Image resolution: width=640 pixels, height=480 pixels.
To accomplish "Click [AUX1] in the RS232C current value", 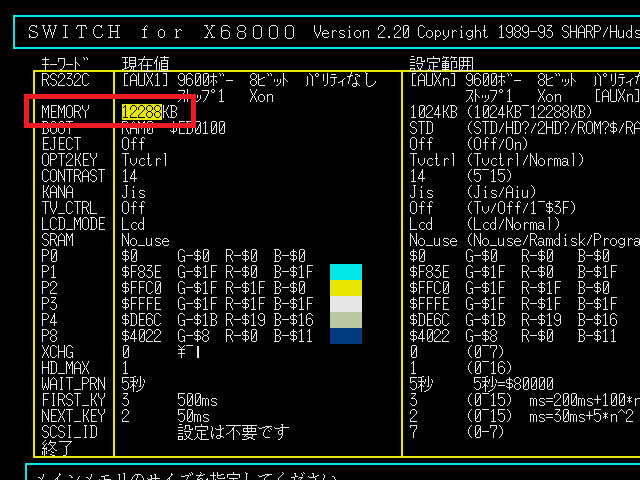I will [145, 80].
